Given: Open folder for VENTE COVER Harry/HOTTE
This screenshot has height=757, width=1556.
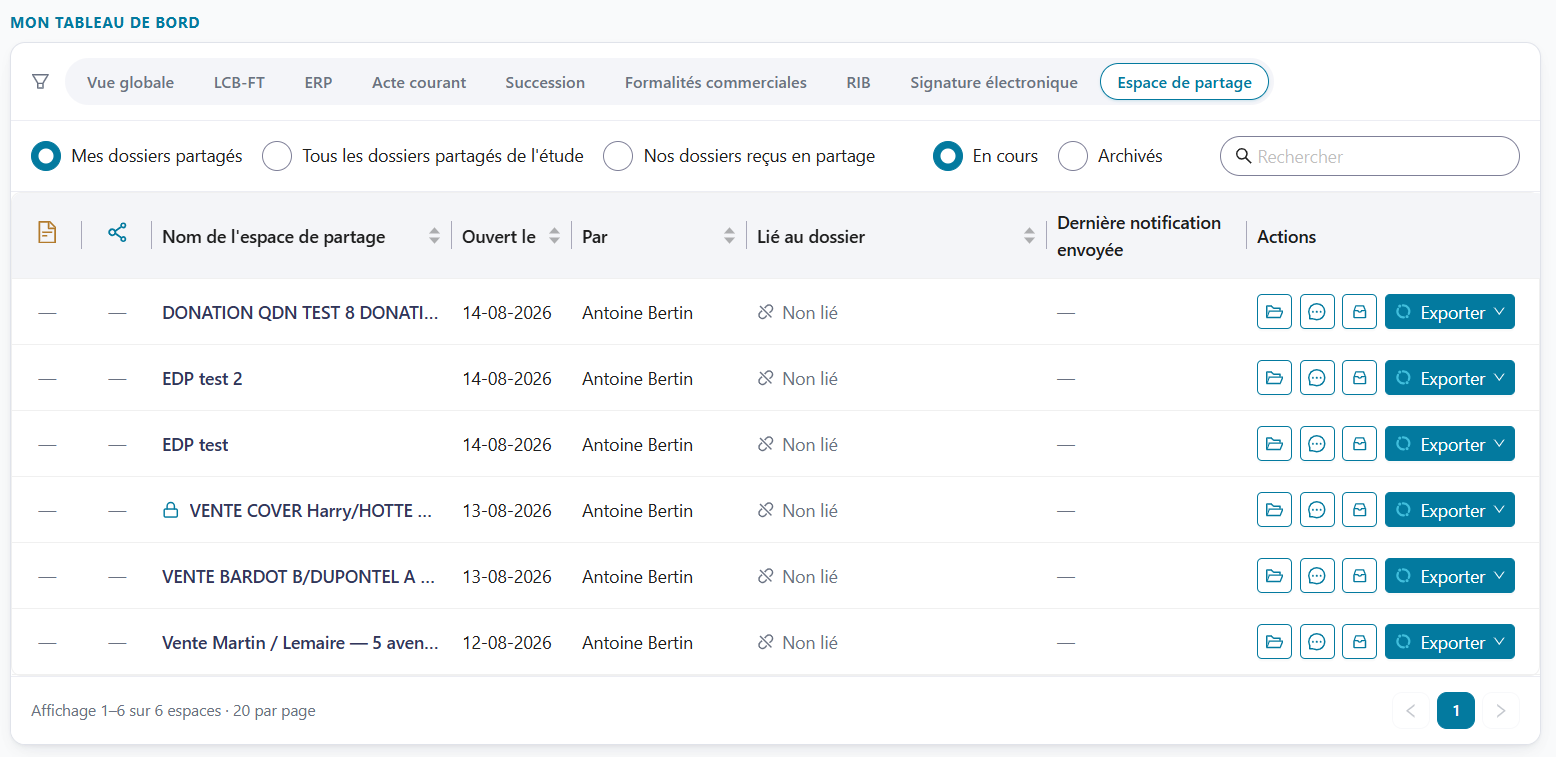Looking at the screenshot, I should pyautogui.click(x=1274, y=510).
